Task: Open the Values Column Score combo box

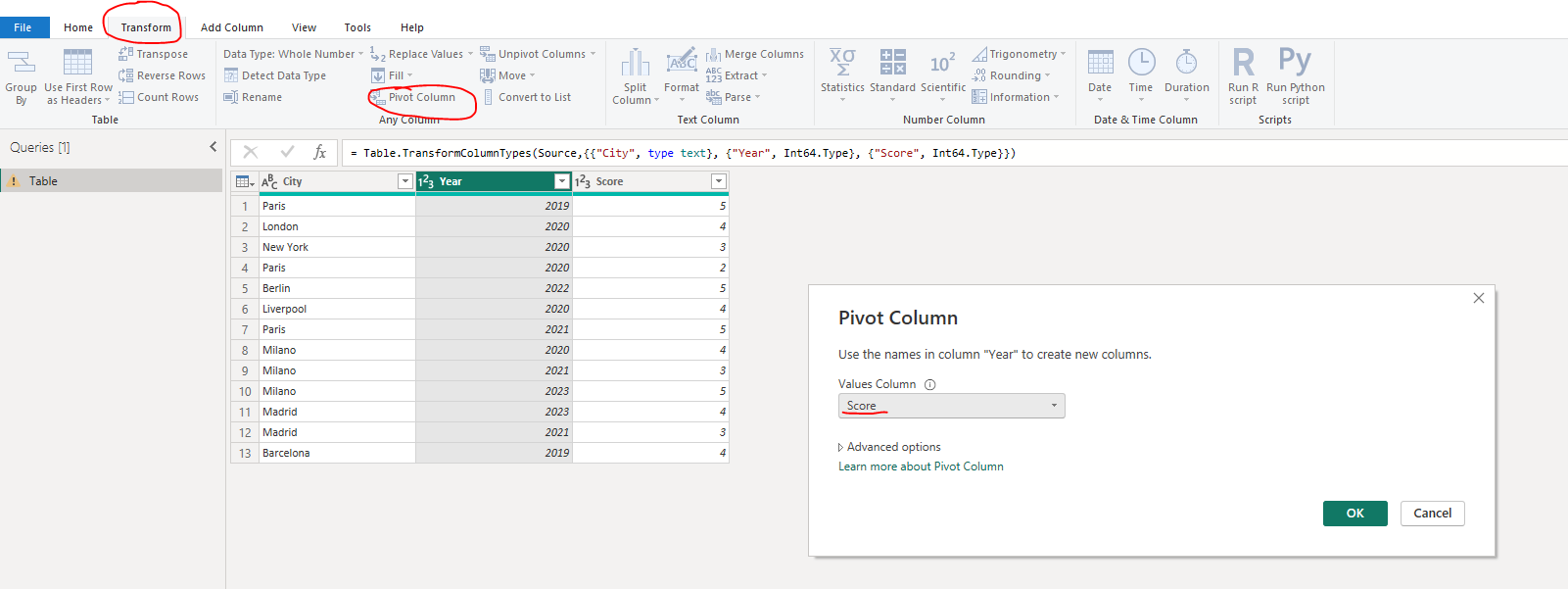Action: [951, 406]
